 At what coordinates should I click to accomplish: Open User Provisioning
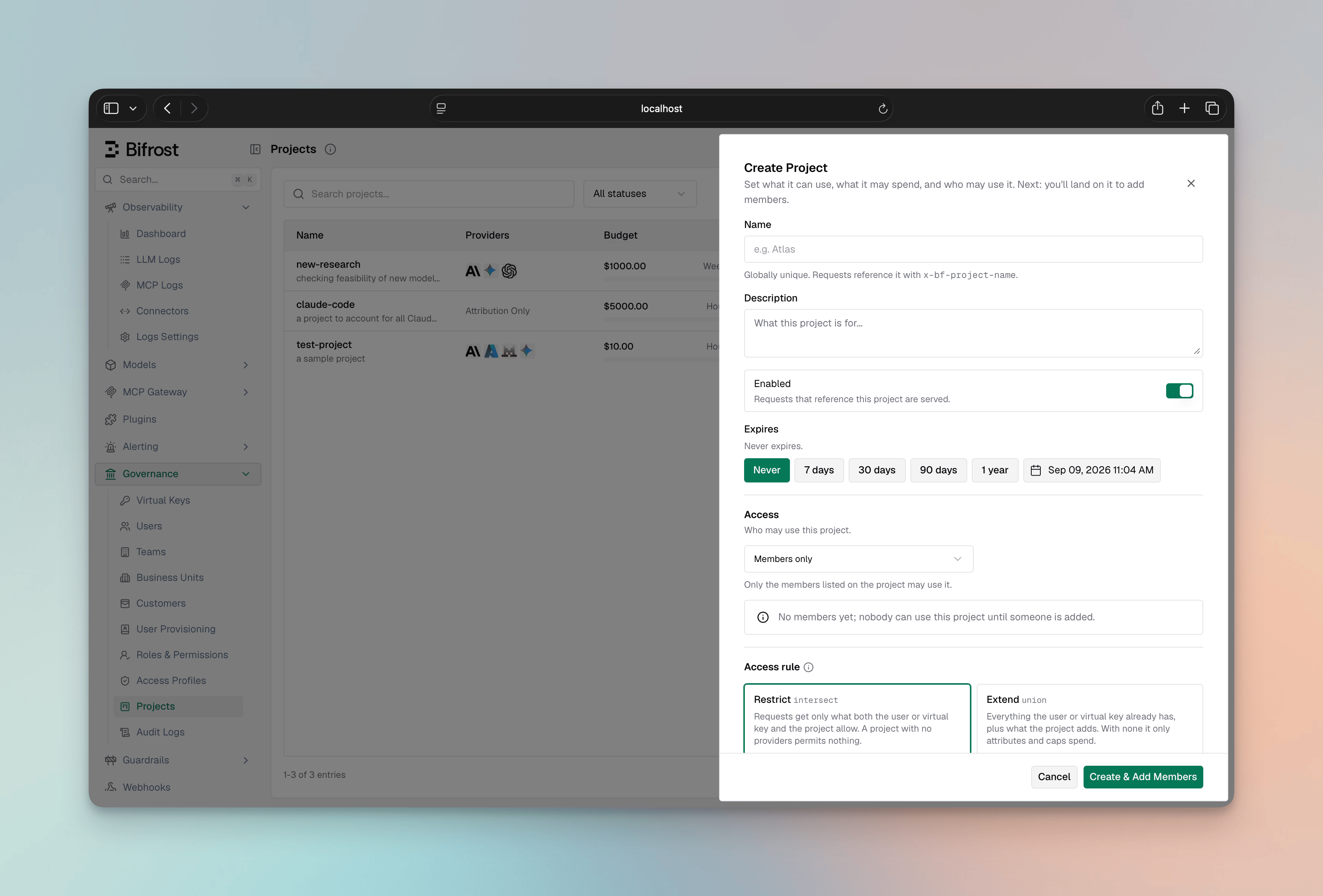pos(176,629)
